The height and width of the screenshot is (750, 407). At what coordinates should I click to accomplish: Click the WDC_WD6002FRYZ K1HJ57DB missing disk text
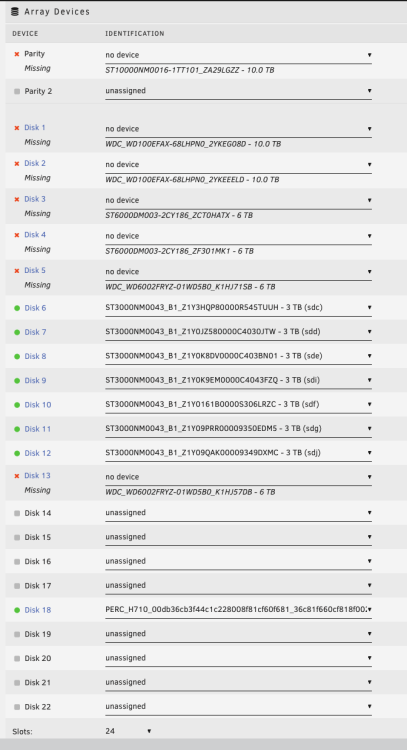(190, 492)
